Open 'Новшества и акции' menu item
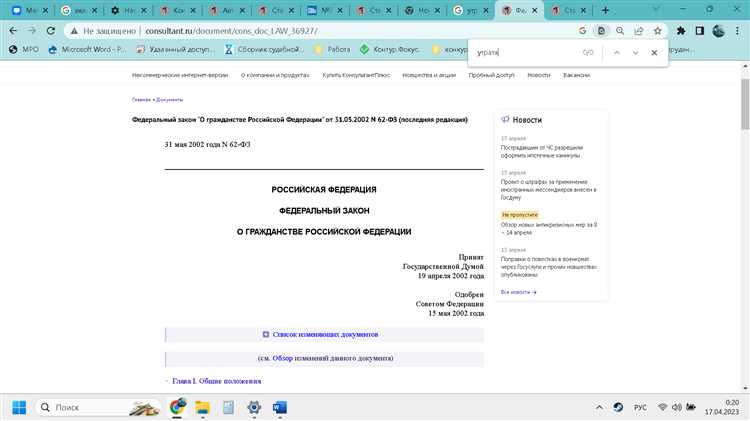Screen dimensions: 750x421 429,75
